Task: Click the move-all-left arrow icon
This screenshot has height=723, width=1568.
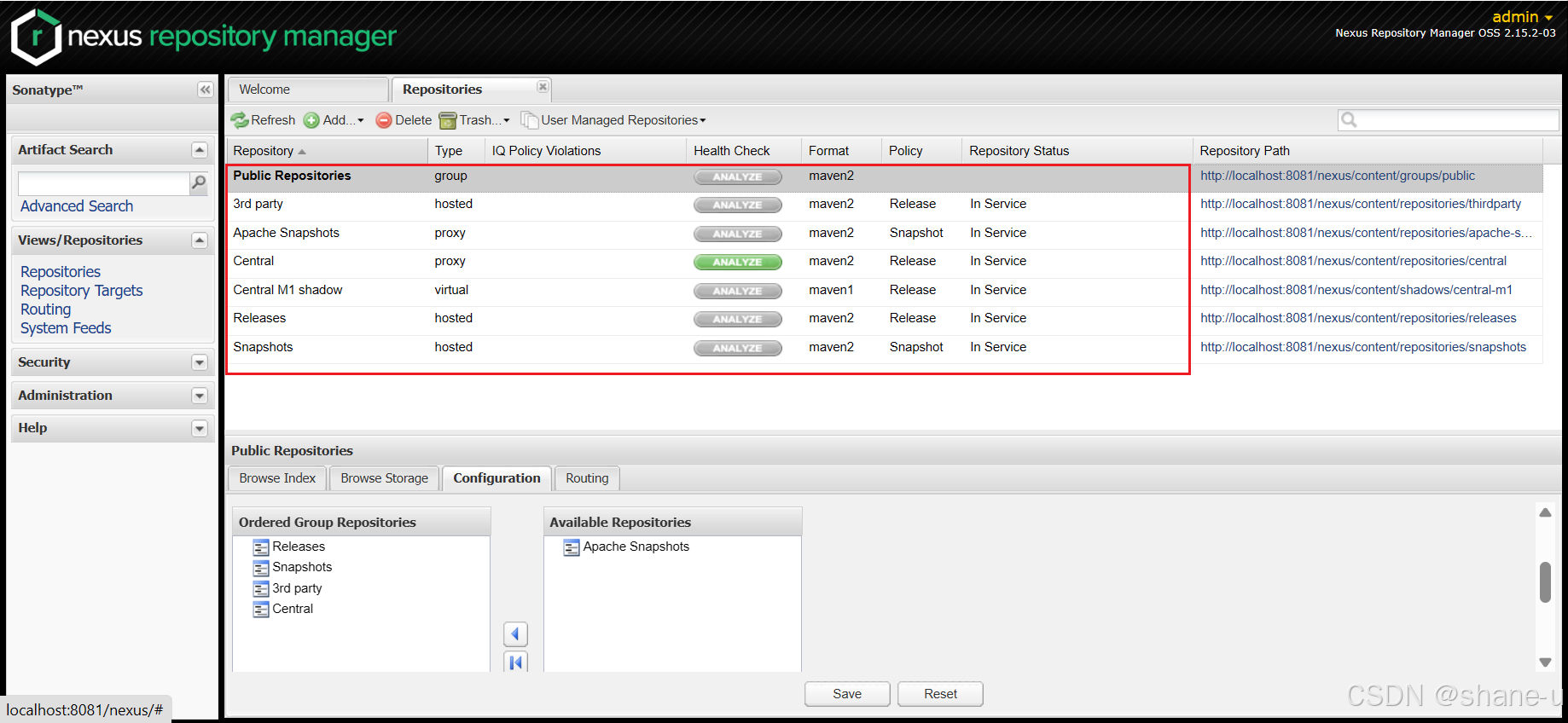Action: [515, 662]
